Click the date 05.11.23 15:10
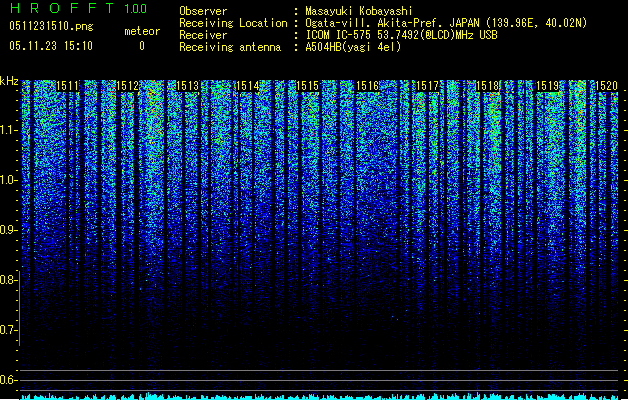 pyautogui.click(x=51, y=46)
